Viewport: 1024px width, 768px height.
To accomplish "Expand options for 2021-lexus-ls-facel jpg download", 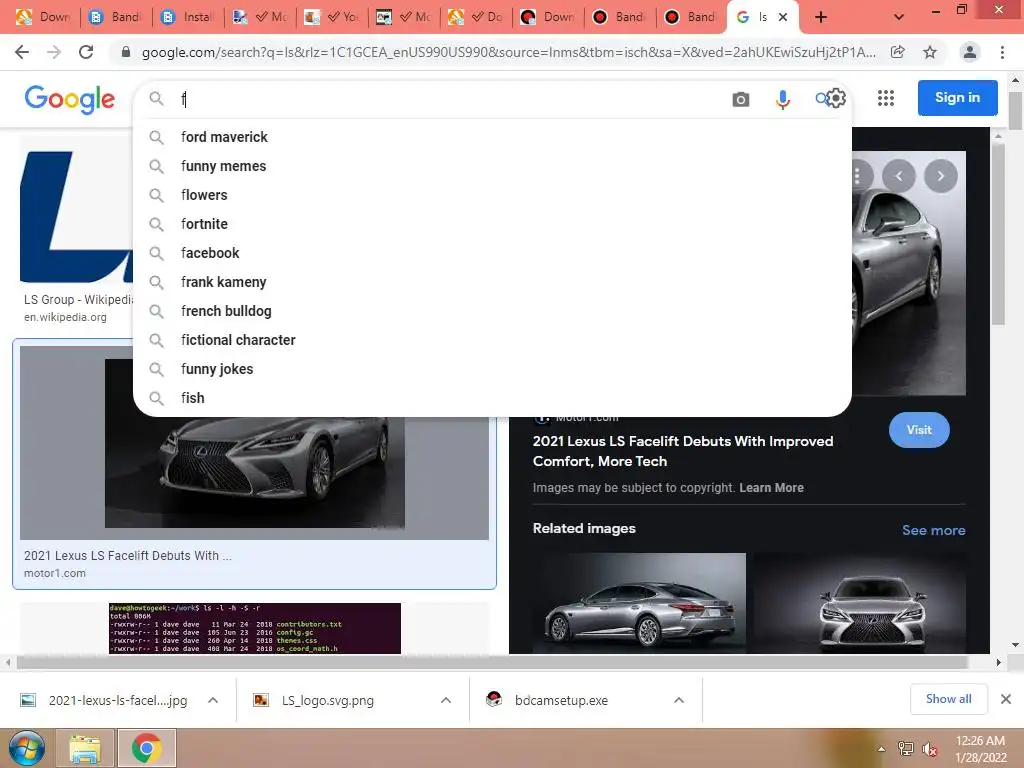I will click(x=213, y=700).
